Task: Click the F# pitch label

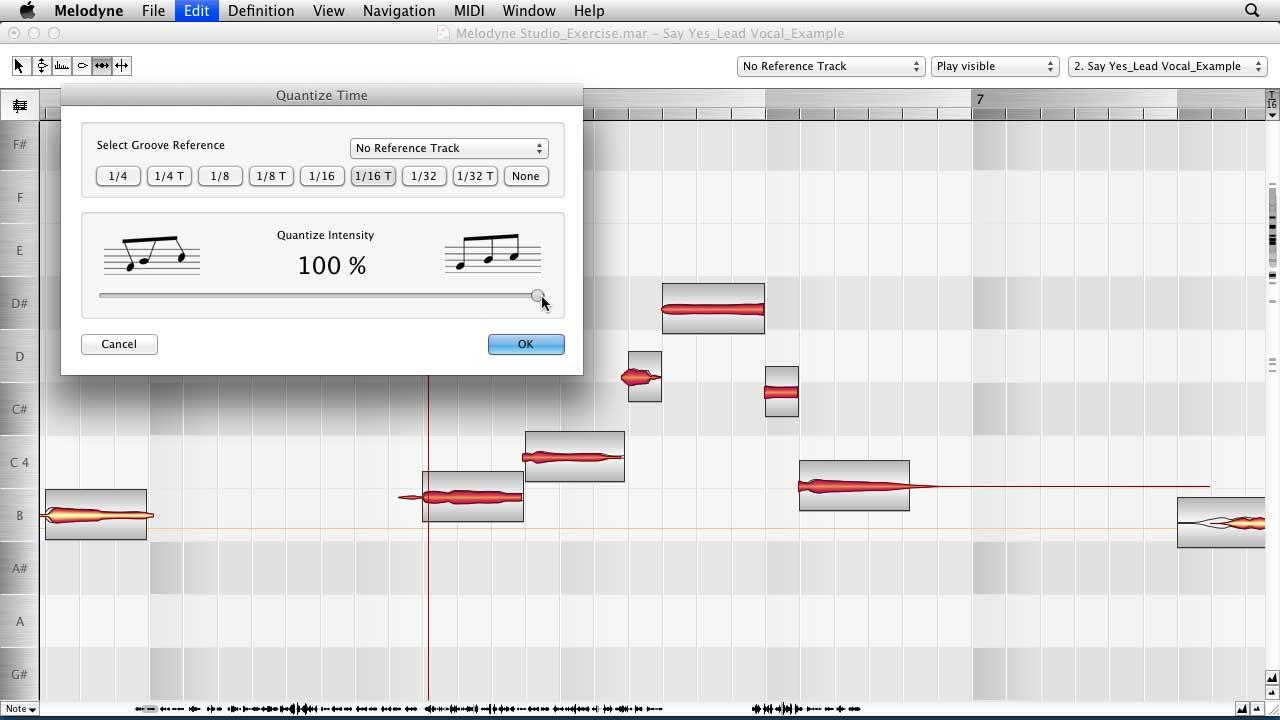Action: tap(19, 145)
